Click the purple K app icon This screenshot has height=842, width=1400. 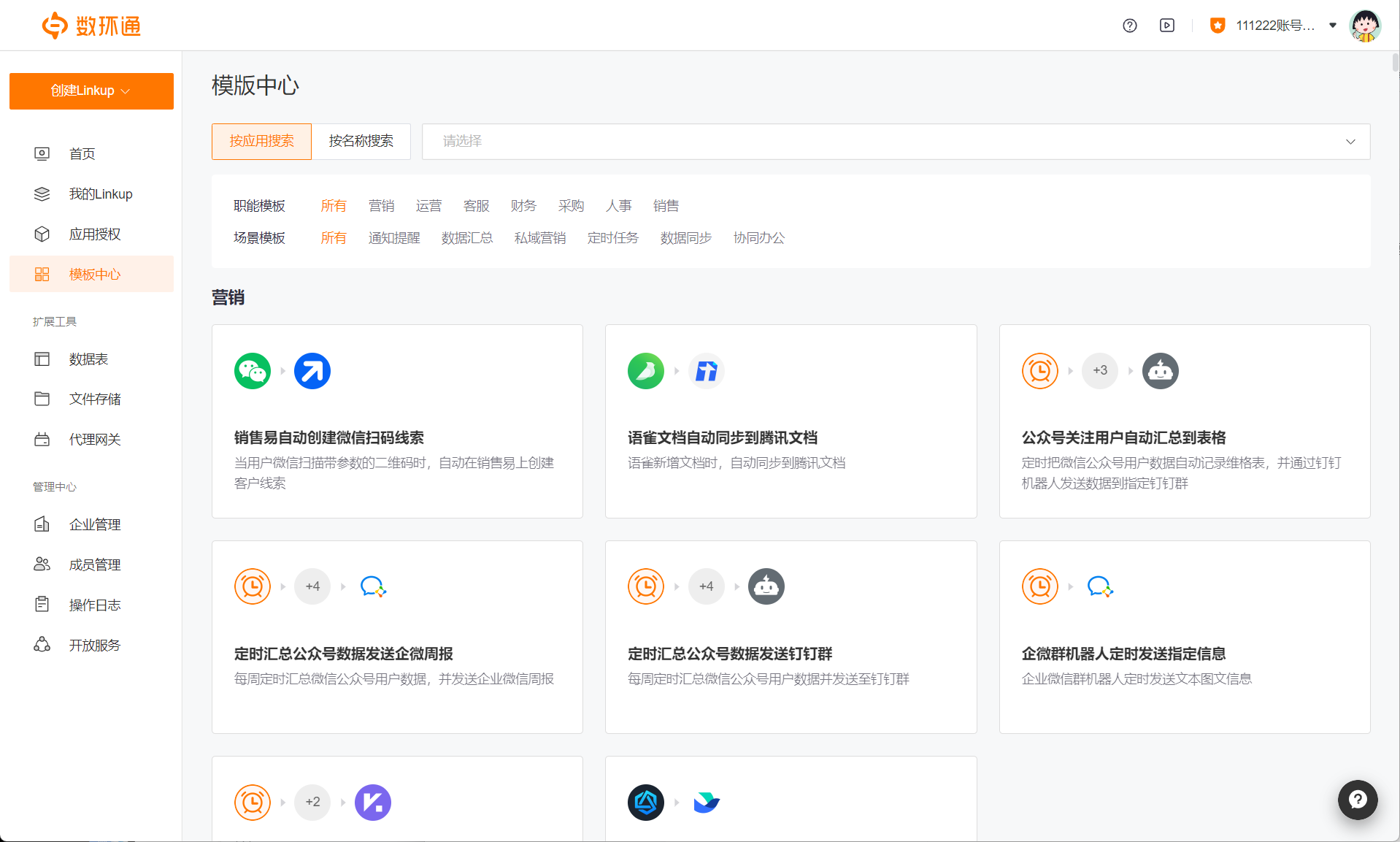click(373, 803)
